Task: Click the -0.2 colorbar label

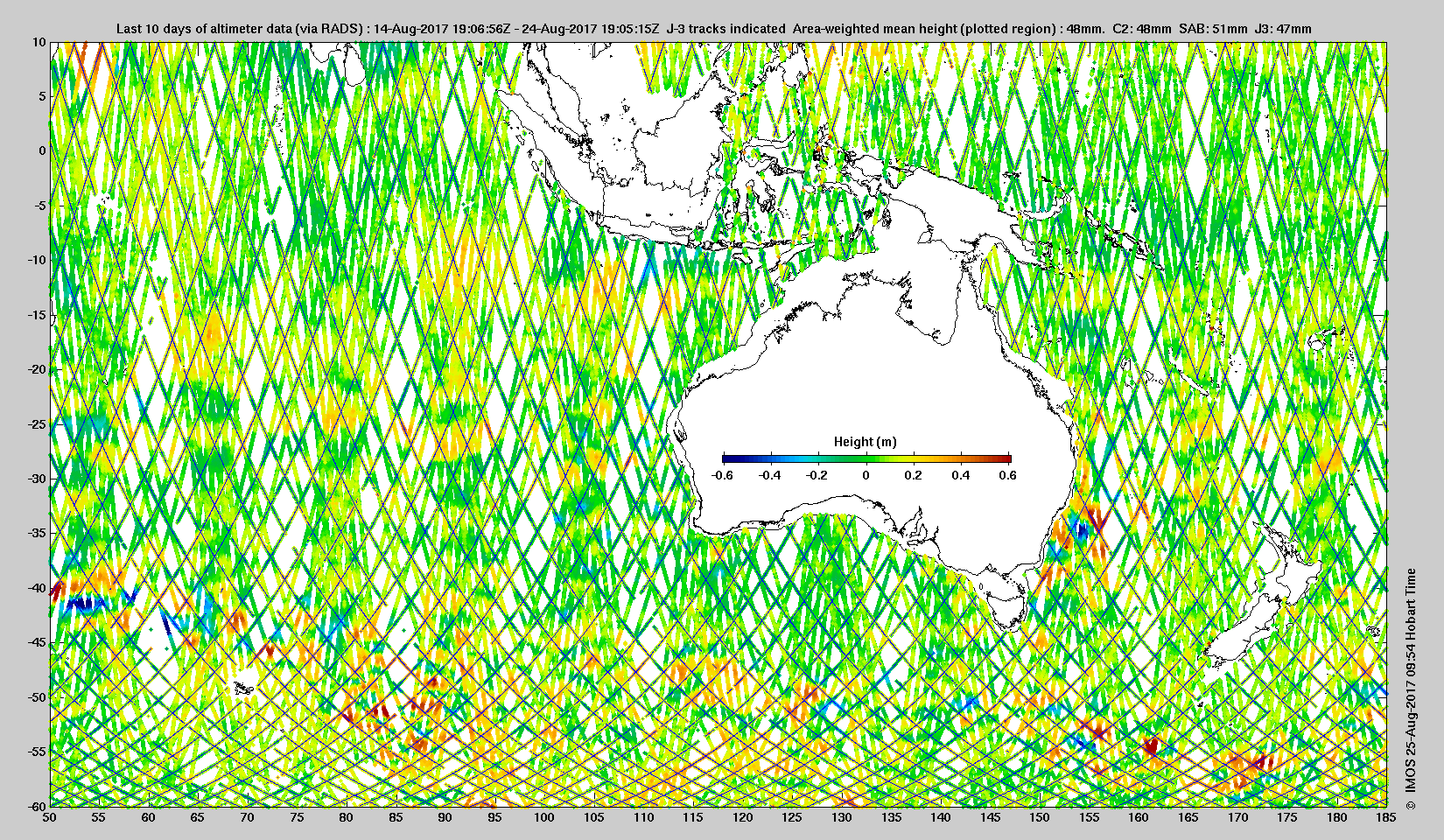Action: click(817, 475)
